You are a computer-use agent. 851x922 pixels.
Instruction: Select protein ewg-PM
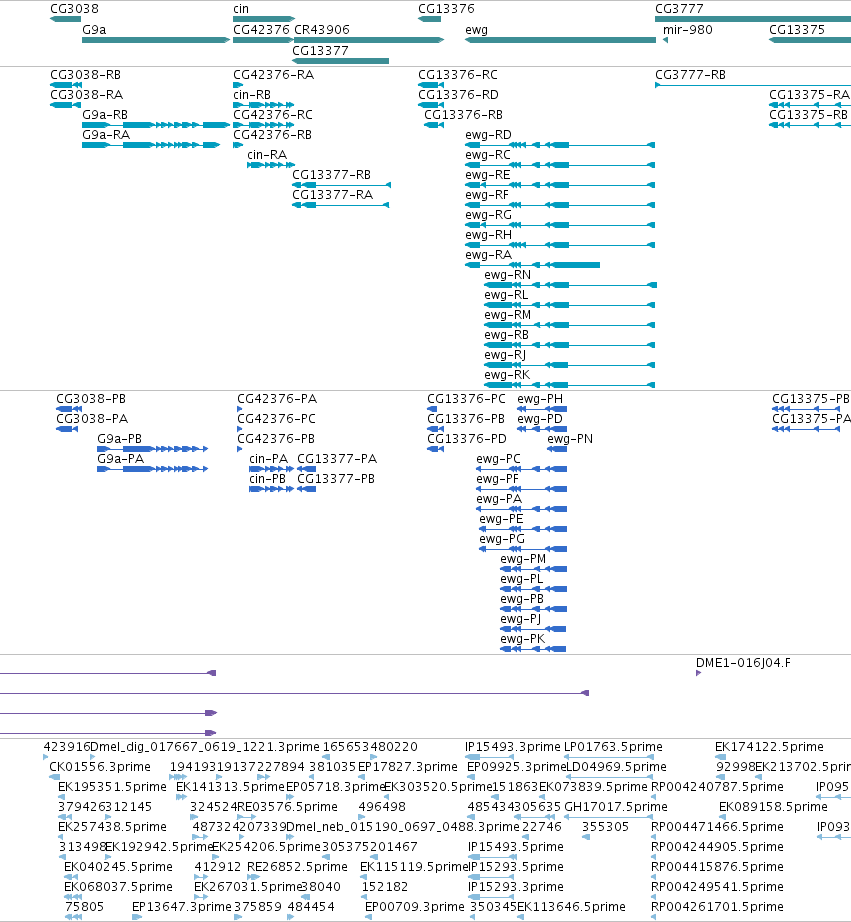point(533,569)
